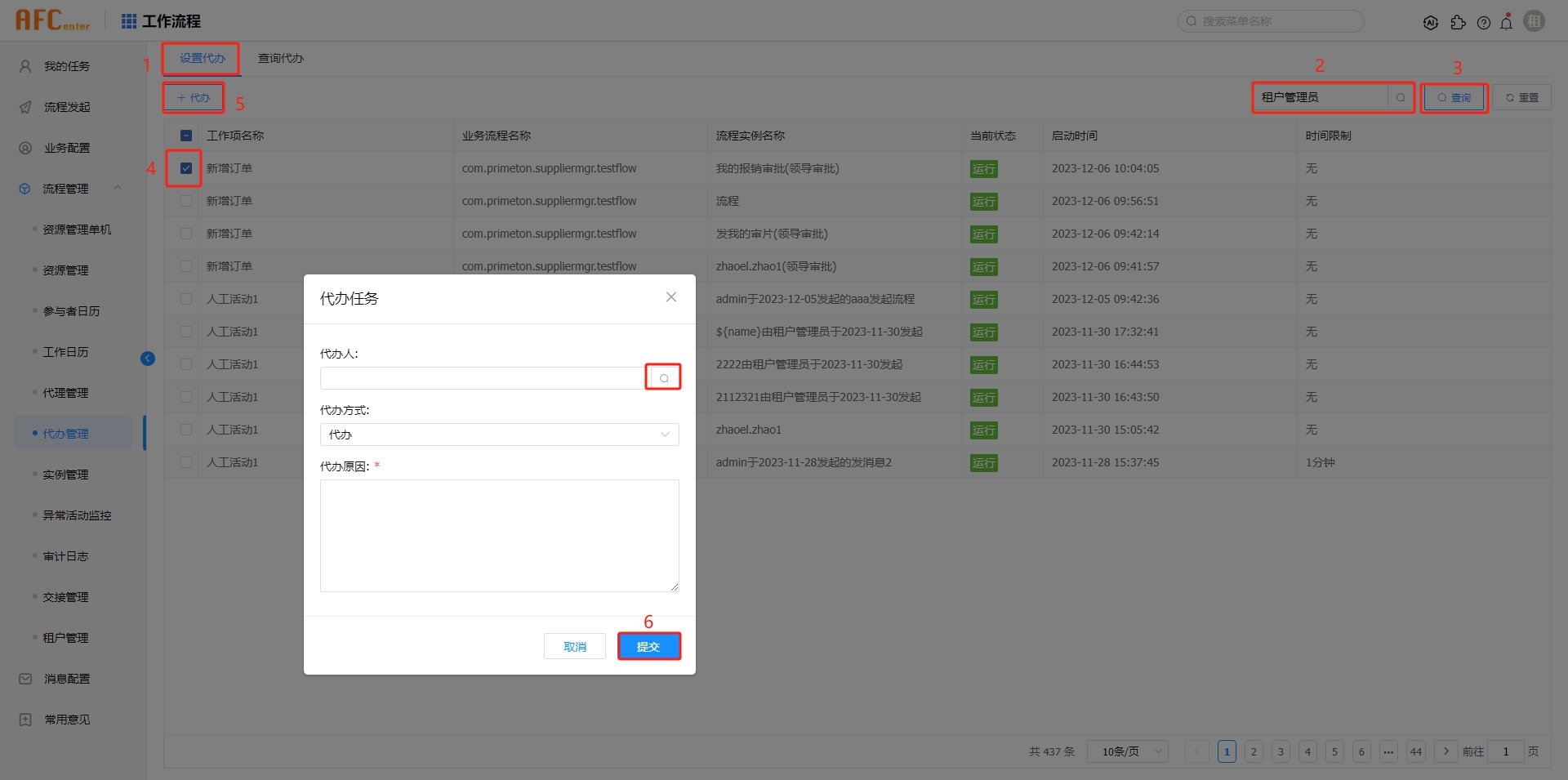Open the 10条/页 page size dropdown
Screen dimensions: 1568x780
(1127, 751)
